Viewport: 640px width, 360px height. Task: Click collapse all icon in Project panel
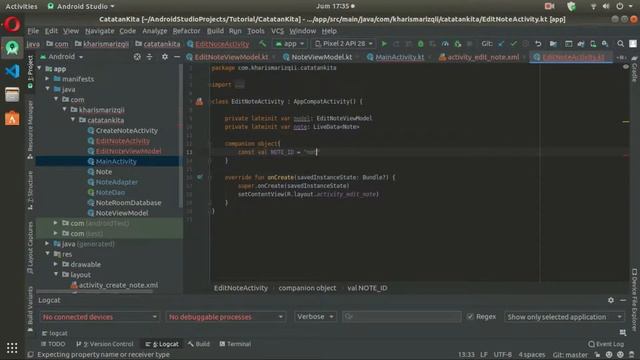point(149,57)
